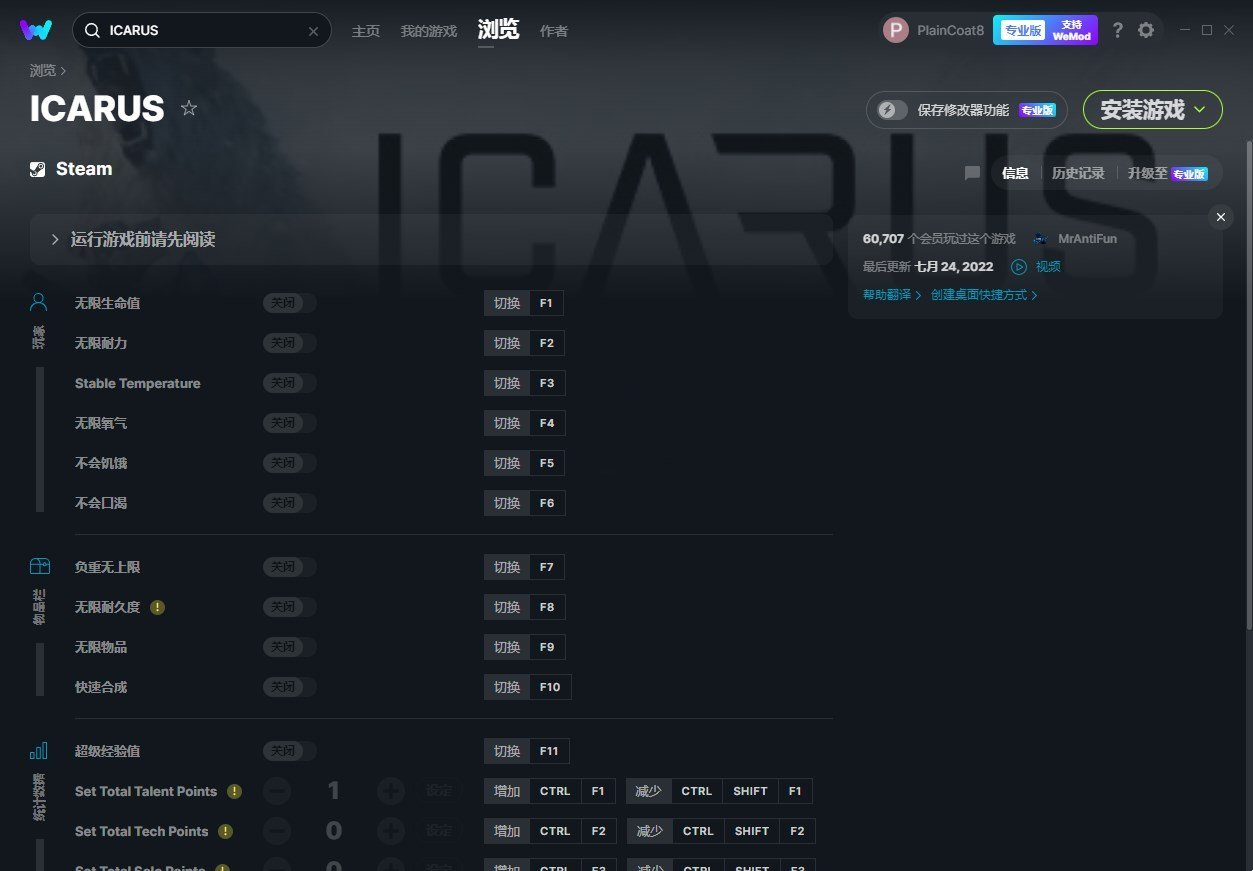Expand 运行游戏前请先阅读 section
Image resolution: width=1253 pixels, height=871 pixels.
click(431, 240)
